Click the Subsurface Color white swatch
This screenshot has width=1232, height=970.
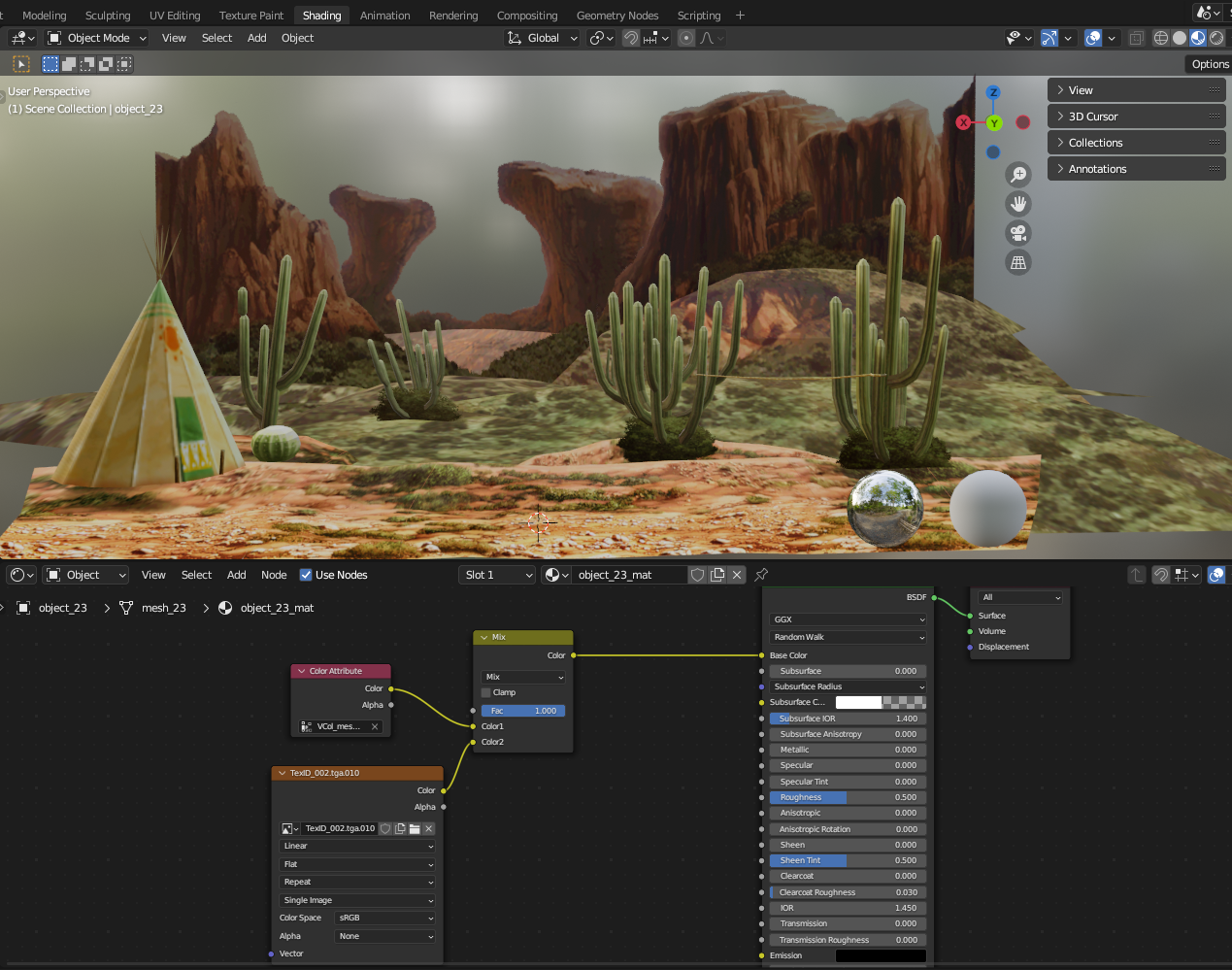858,702
